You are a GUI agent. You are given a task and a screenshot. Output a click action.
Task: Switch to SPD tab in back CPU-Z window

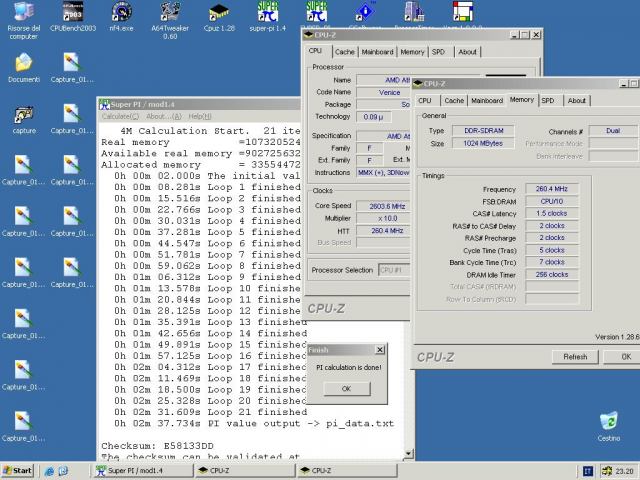point(438,52)
